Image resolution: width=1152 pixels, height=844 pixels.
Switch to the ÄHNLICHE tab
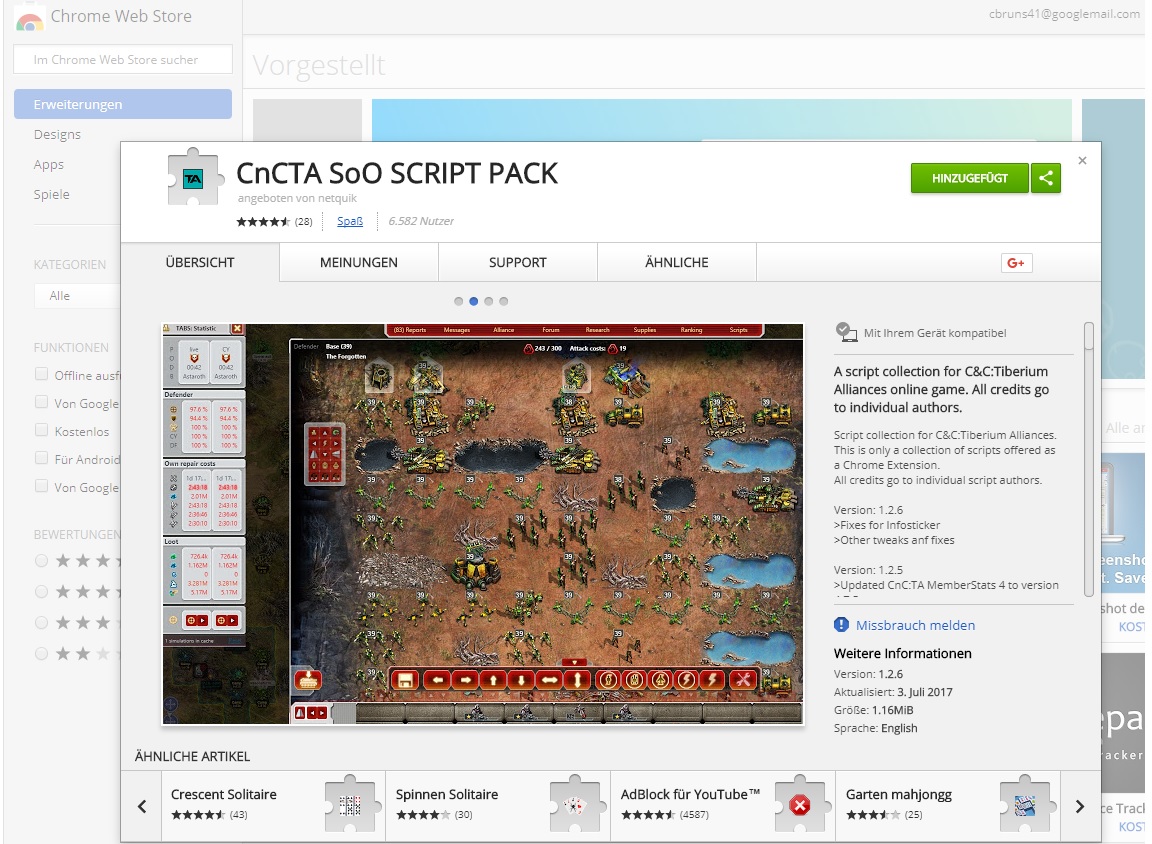pos(677,262)
